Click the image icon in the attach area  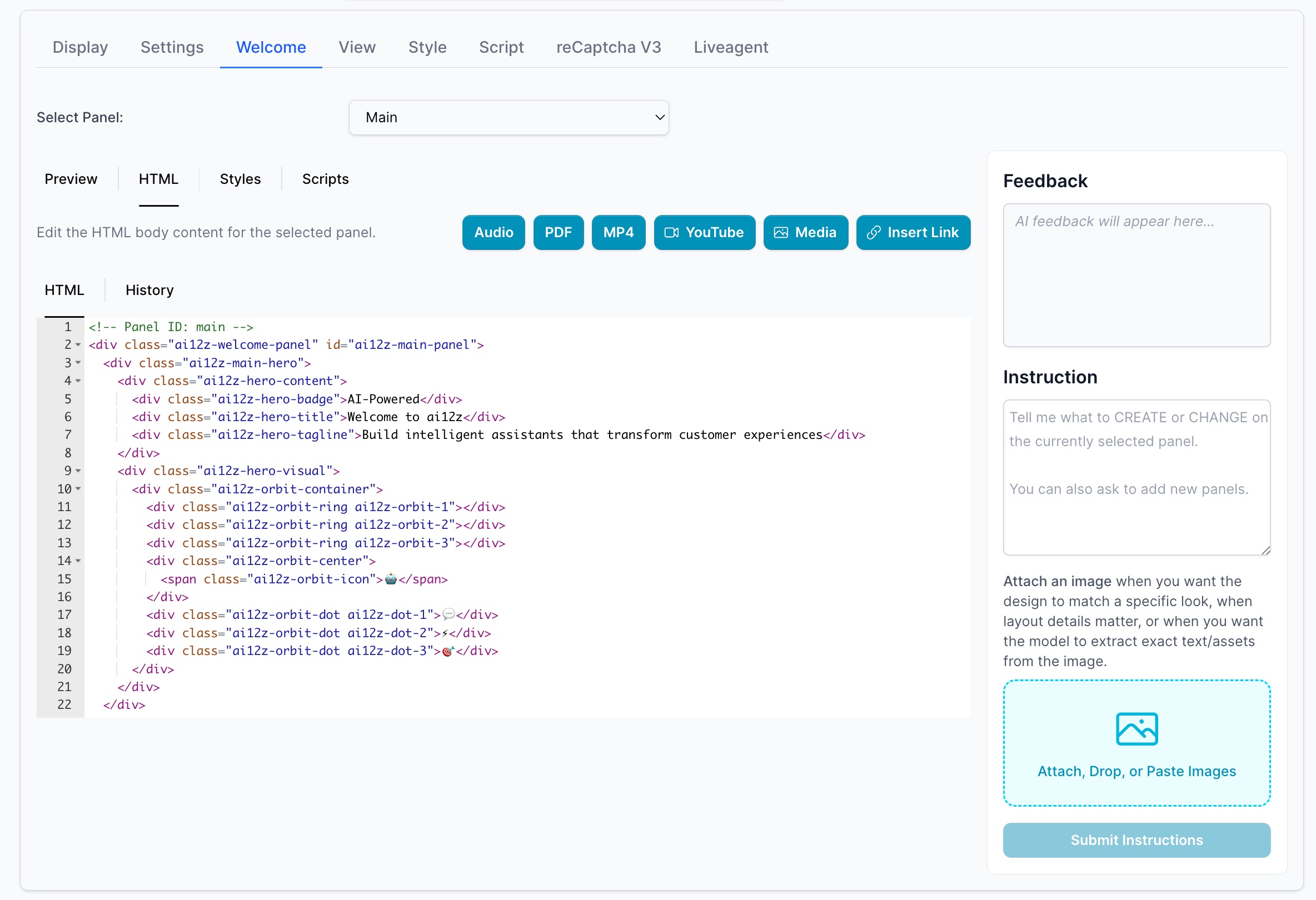[1136, 729]
